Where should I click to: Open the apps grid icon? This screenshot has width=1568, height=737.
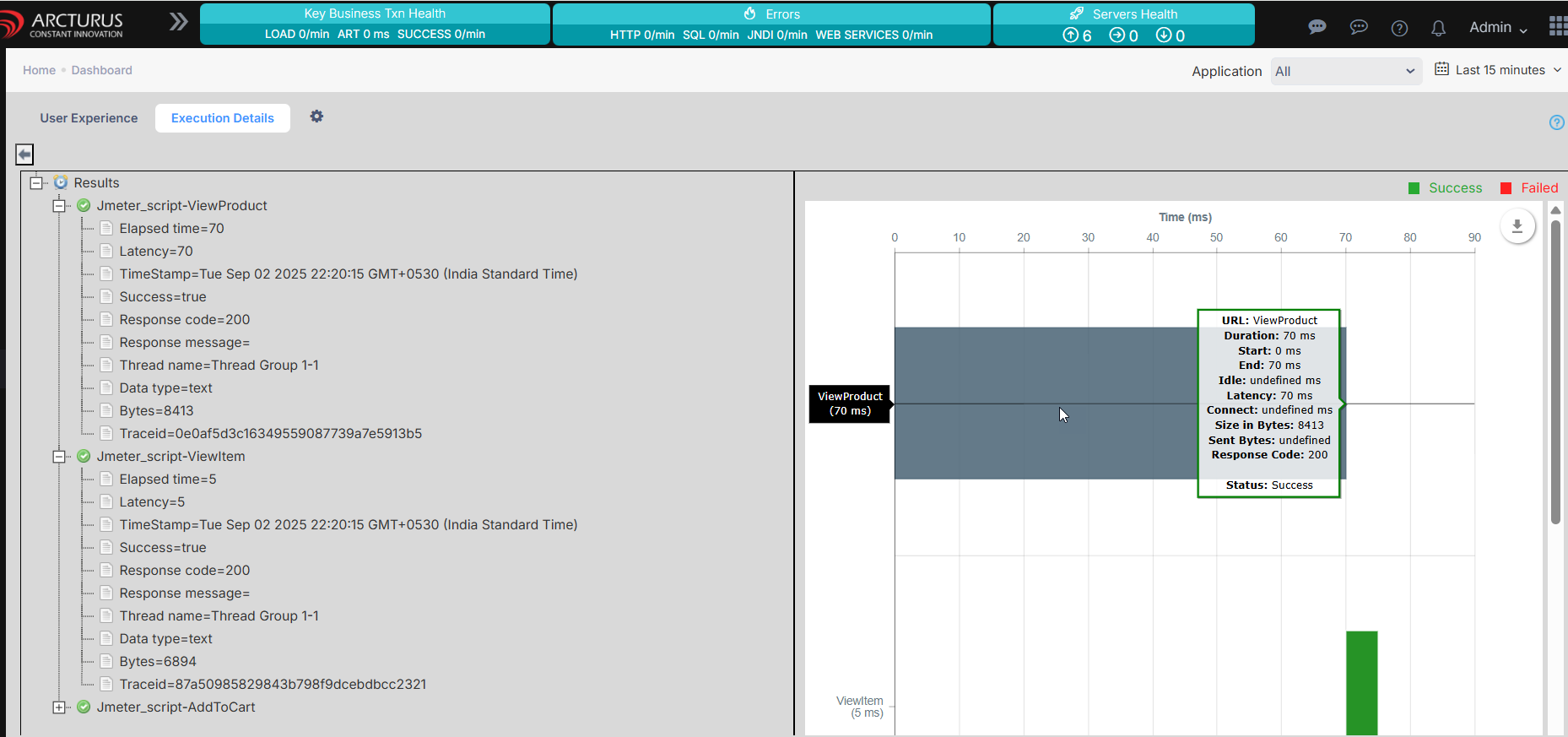click(1557, 26)
